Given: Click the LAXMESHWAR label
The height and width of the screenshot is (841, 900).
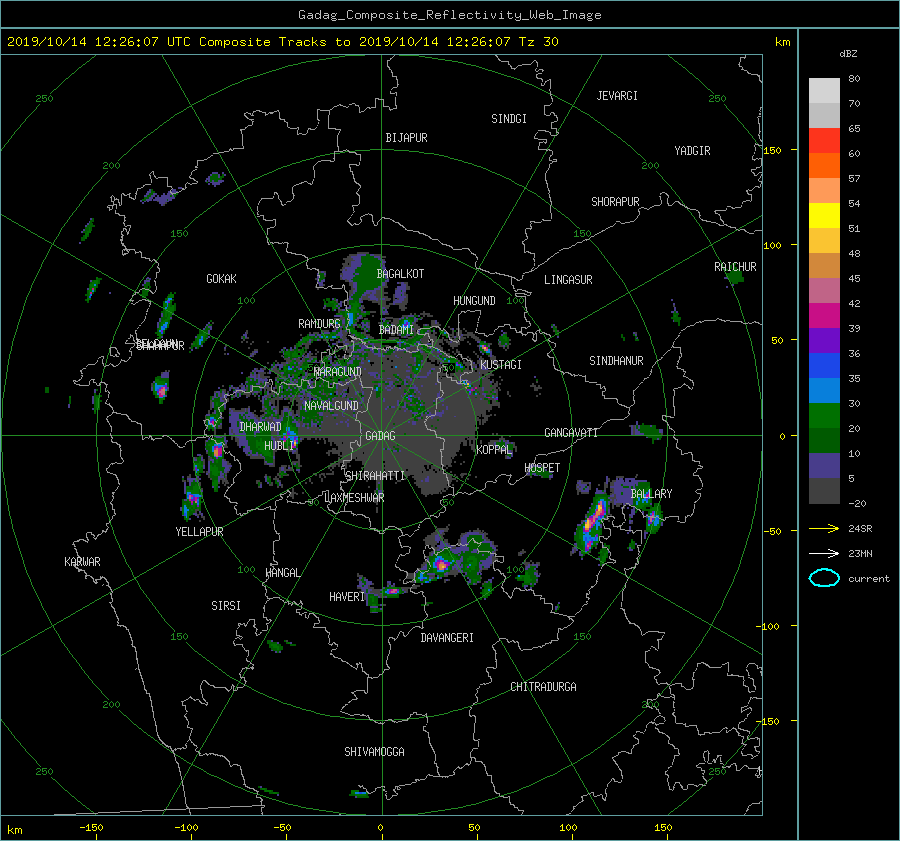Looking at the screenshot, I should pyautogui.click(x=354, y=498).
